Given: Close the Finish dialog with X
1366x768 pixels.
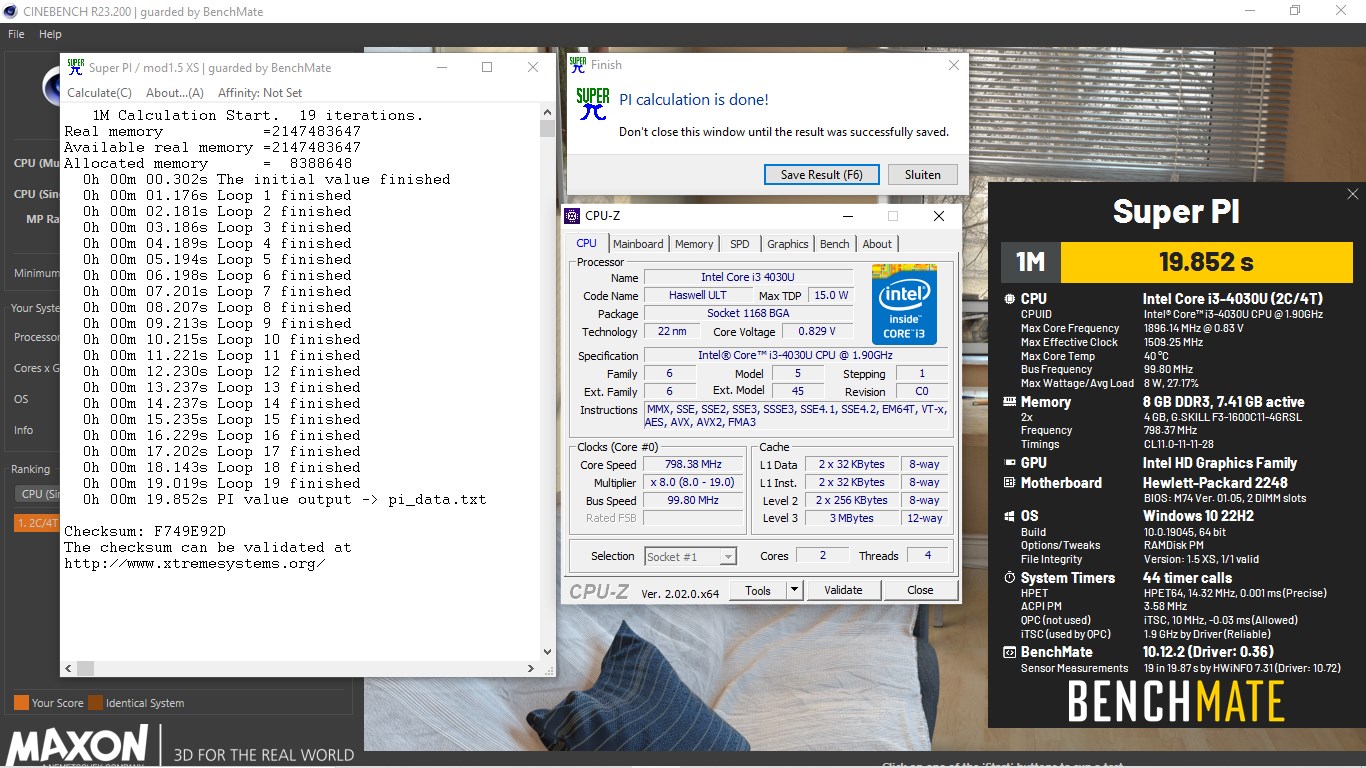Looking at the screenshot, I should pos(953,65).
